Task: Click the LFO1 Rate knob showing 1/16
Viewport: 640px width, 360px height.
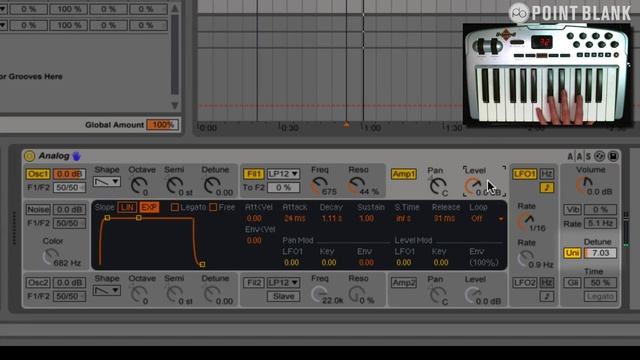Action: 525,221
